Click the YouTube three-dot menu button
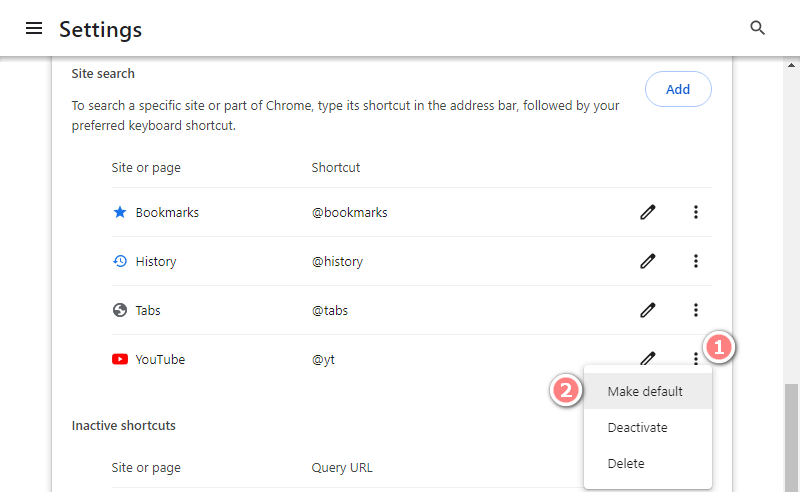This screenshot has height=492, width=800. pyautogui.click(x=695, y=358)
